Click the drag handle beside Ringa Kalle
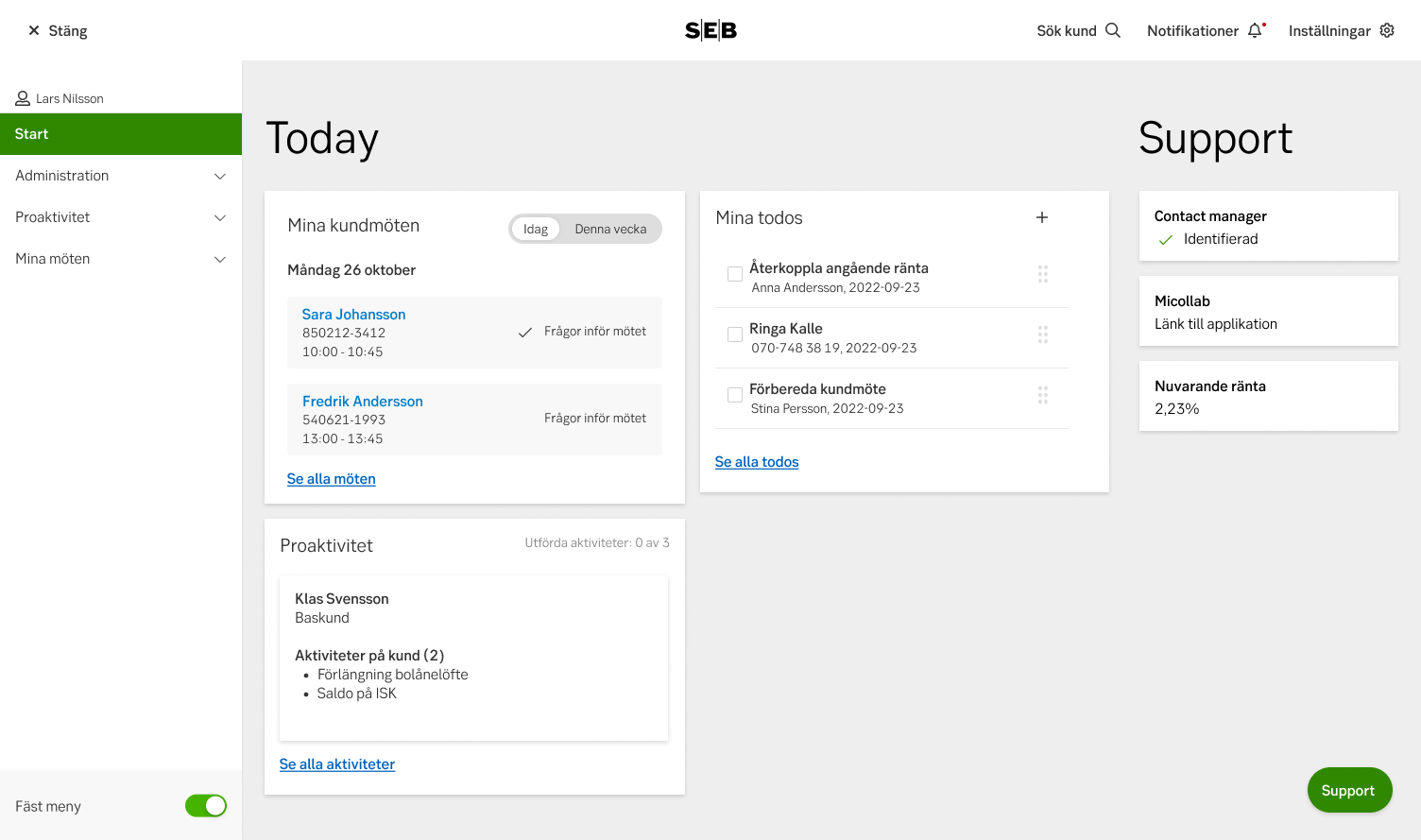Screen dimensions: 1421x840 coord(1043,334)
